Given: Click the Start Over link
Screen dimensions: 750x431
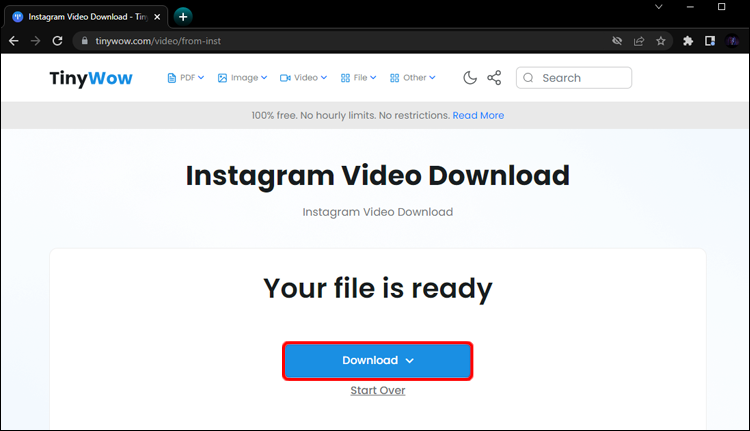Looking at the screenshot, I should [x=378, y=390].
